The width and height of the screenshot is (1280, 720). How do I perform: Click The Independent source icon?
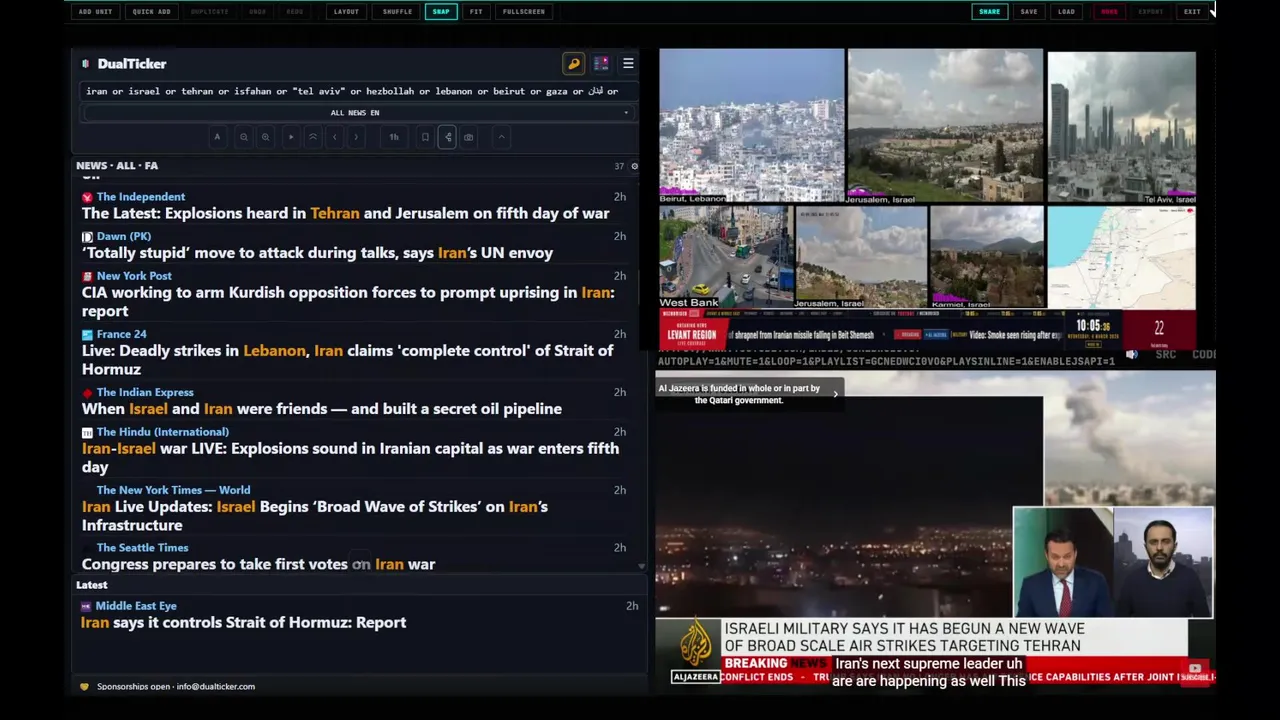(x=88, y=197)
